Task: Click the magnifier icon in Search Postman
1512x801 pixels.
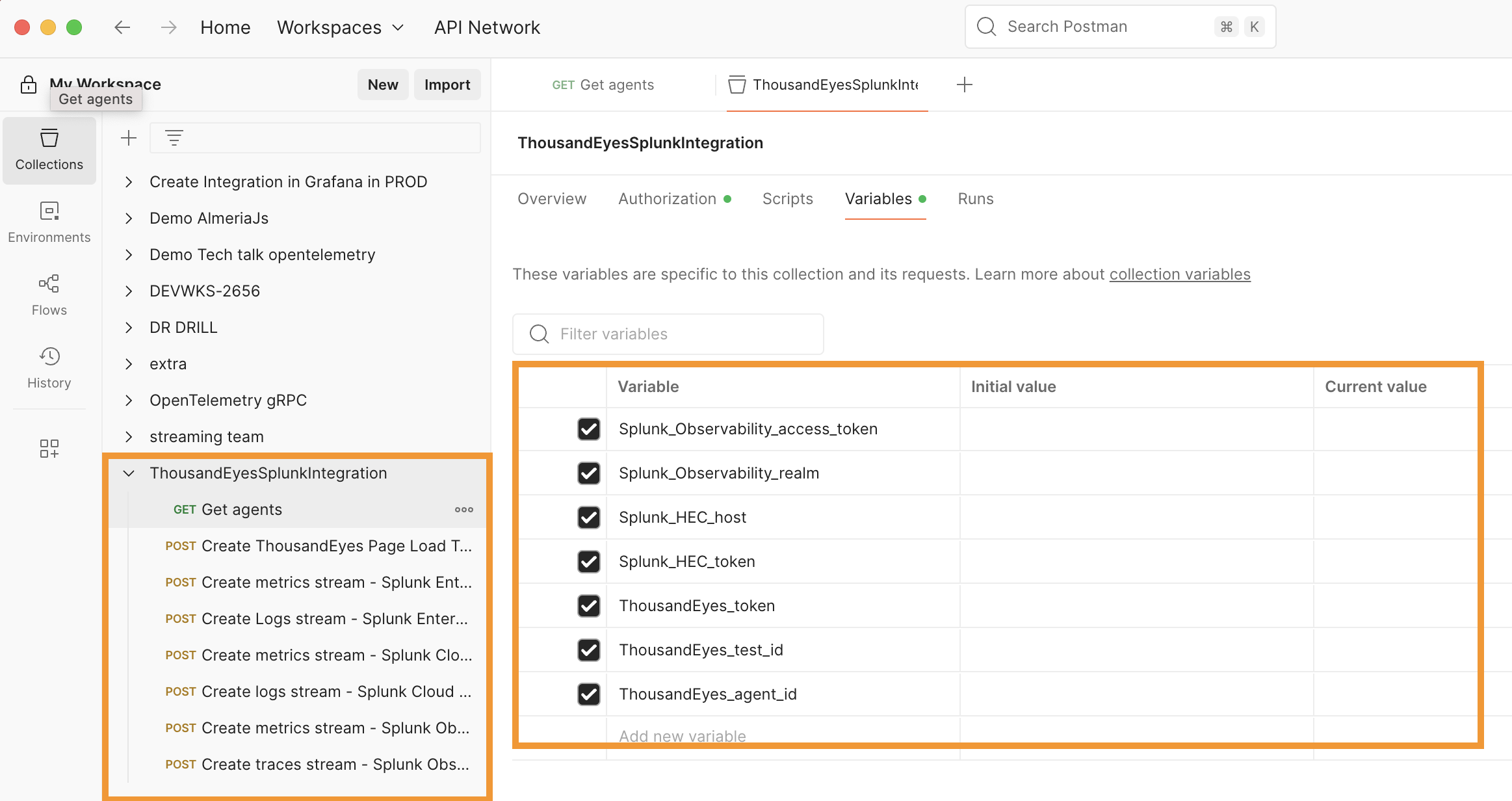Action: (x=986, y=27)
